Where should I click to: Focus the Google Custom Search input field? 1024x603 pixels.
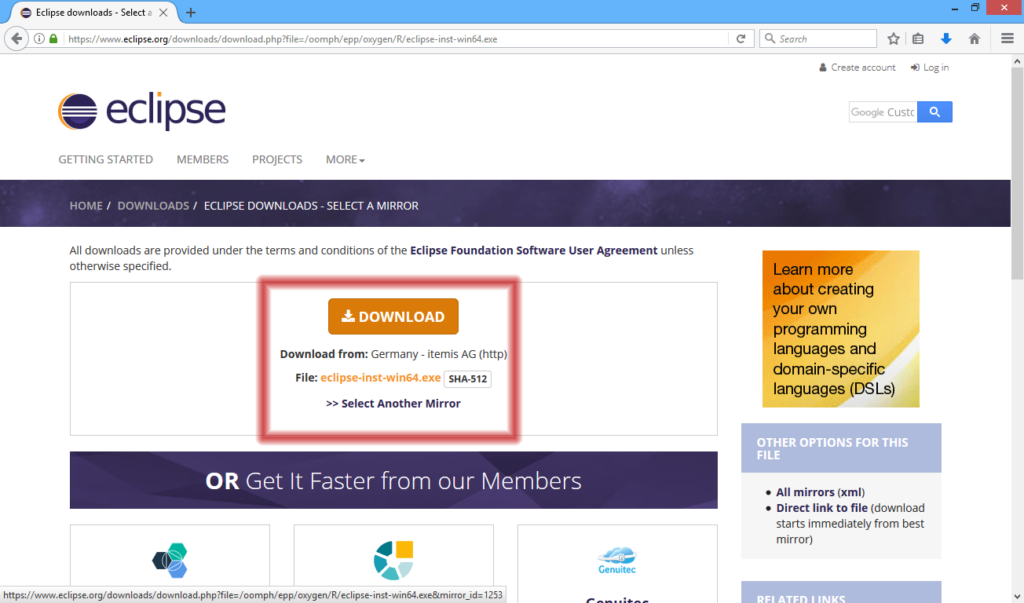[x=883, y=112]
